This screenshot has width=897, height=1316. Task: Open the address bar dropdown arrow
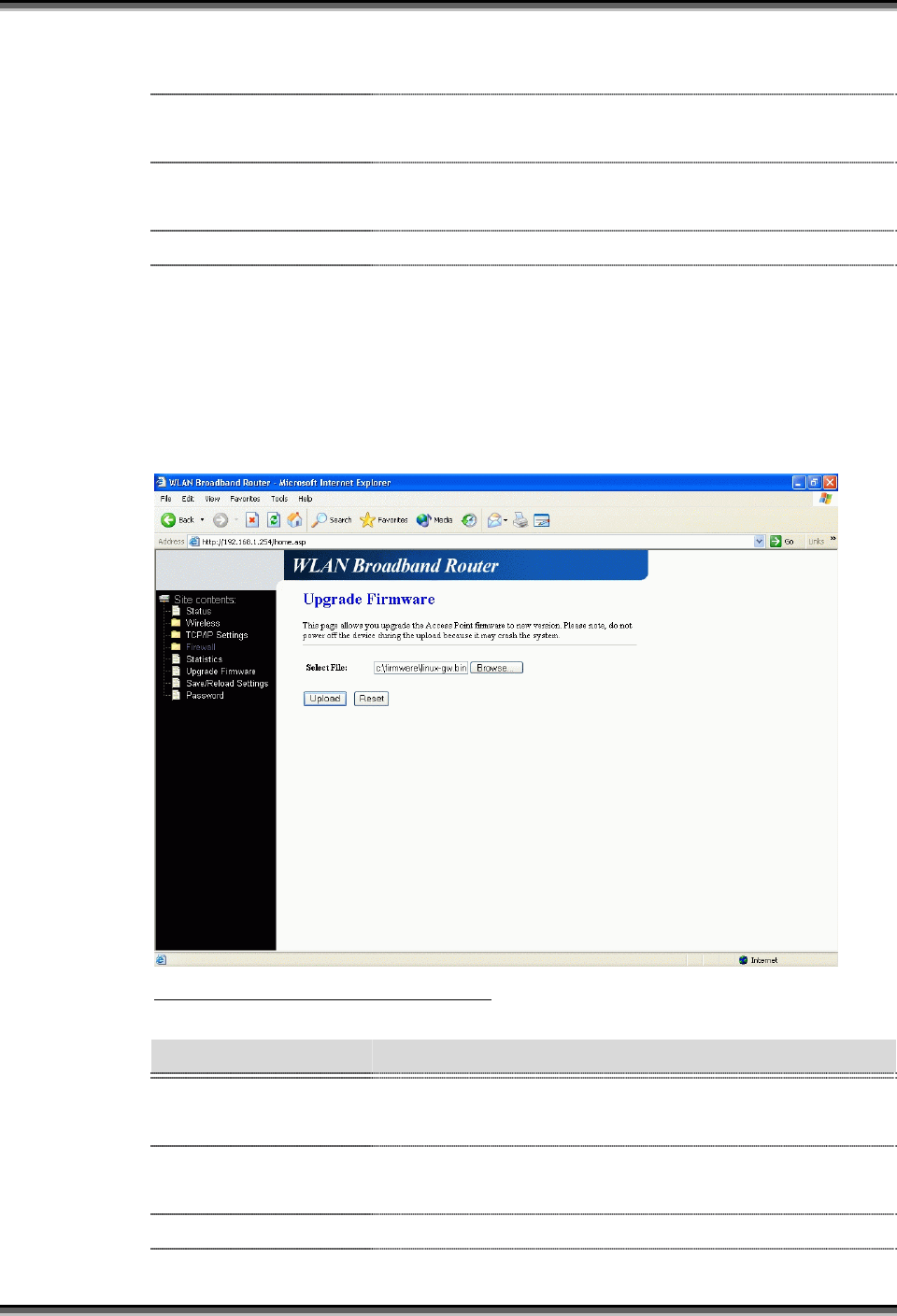tap(760, 542)
